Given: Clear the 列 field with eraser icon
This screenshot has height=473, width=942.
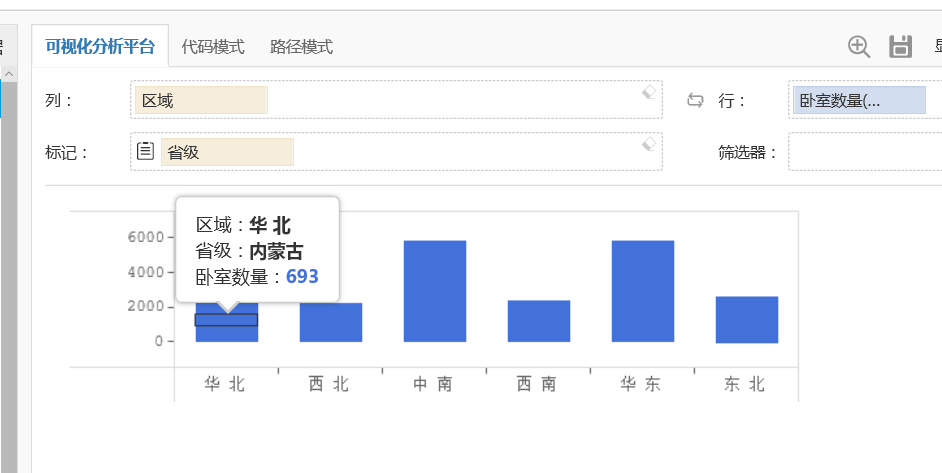Looking at the screenshot, I should (x=649, y=92).
